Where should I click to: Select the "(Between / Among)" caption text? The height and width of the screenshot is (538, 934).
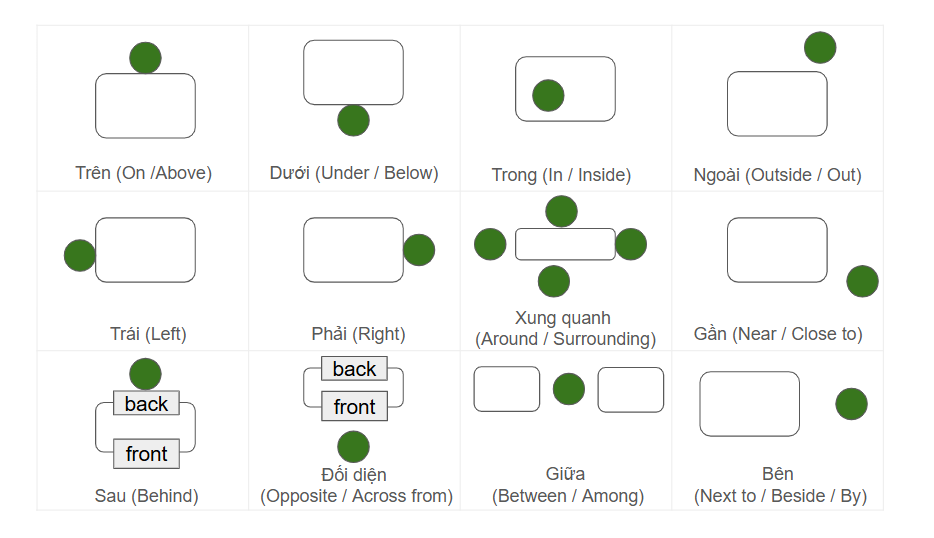tap(568, 496)
